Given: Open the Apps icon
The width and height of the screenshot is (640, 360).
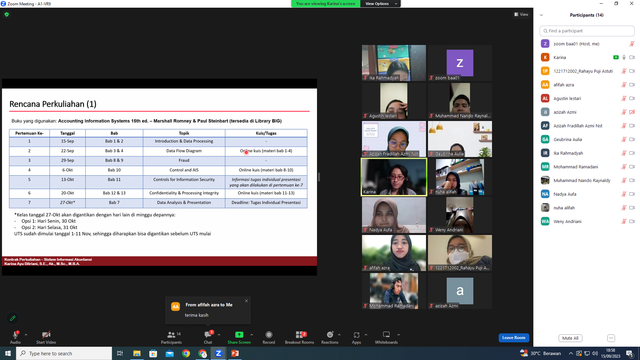Looking at the screenshot, I should tap(356, 335).
